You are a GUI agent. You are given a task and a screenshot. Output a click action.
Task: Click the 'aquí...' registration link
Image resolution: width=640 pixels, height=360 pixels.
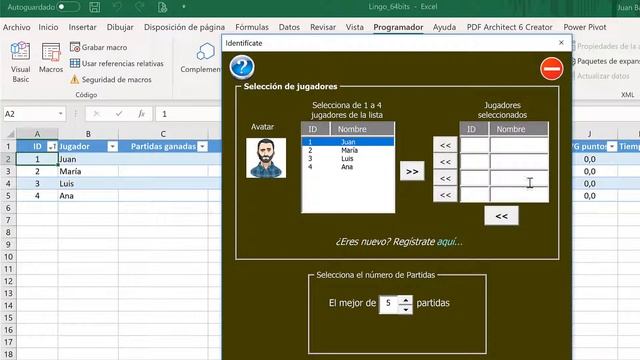[450, 242]
